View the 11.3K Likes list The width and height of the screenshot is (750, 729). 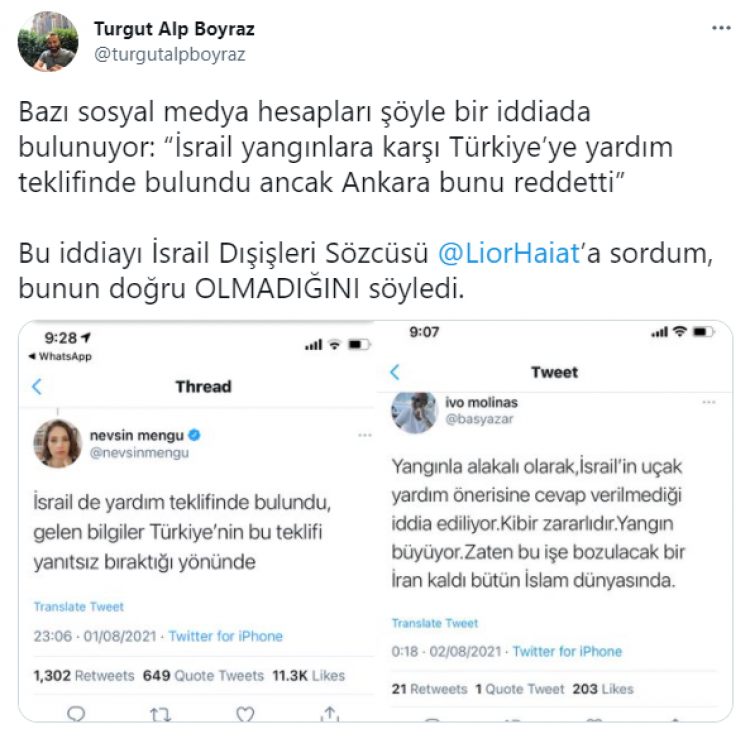coord(309,675)
